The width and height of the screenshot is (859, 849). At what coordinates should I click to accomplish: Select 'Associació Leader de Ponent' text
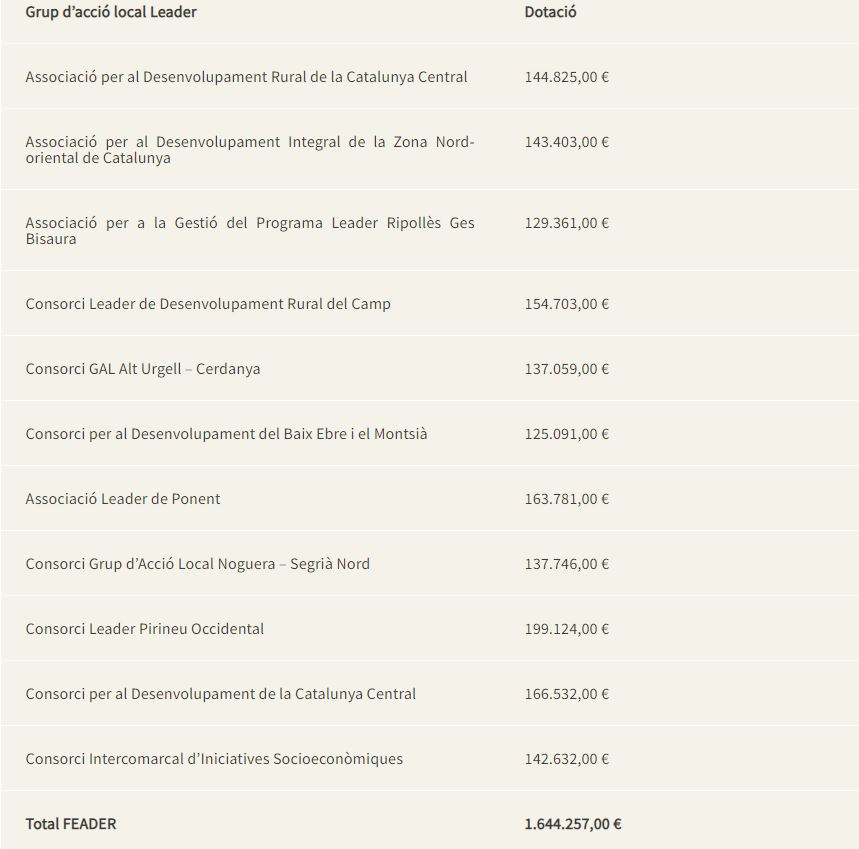point(123,499)
